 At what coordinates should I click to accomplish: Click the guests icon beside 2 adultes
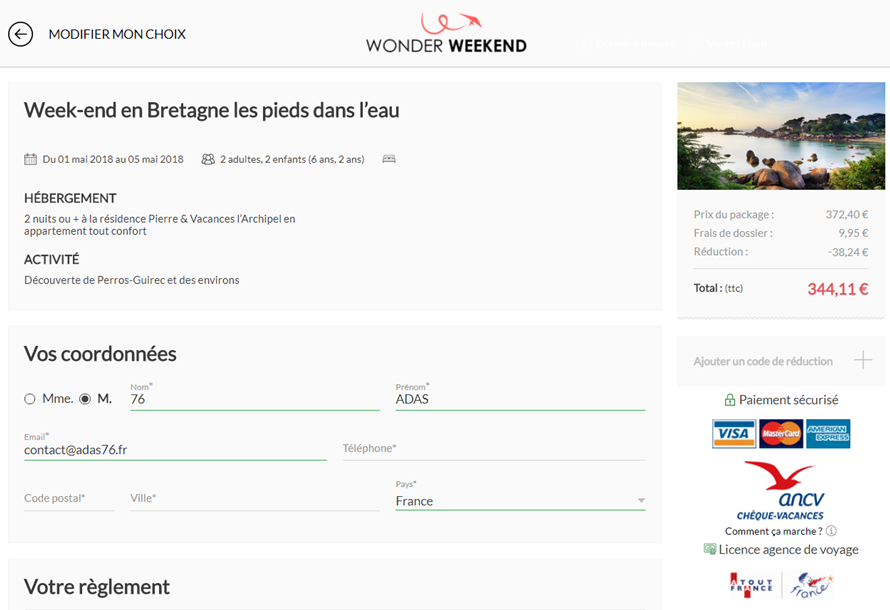pyautogui.click(x=208, y=159)
